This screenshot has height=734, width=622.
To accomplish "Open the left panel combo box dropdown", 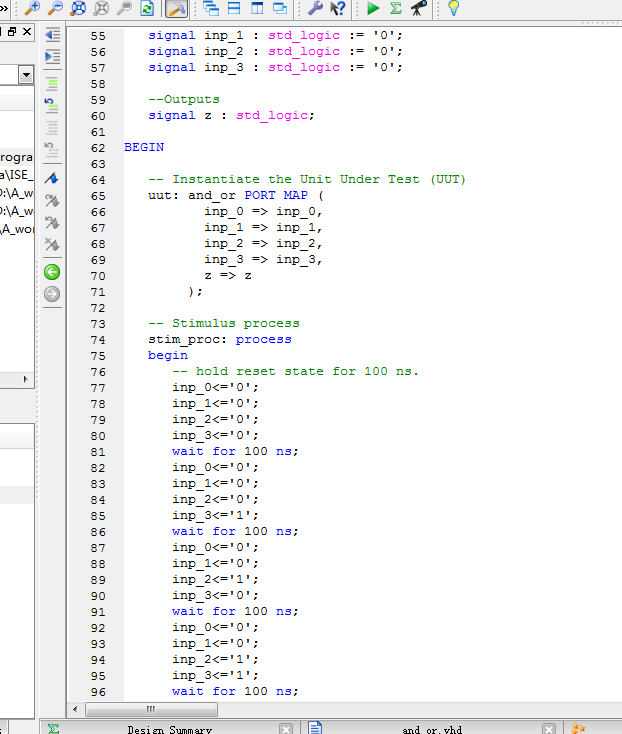I will tap(25, 75).
